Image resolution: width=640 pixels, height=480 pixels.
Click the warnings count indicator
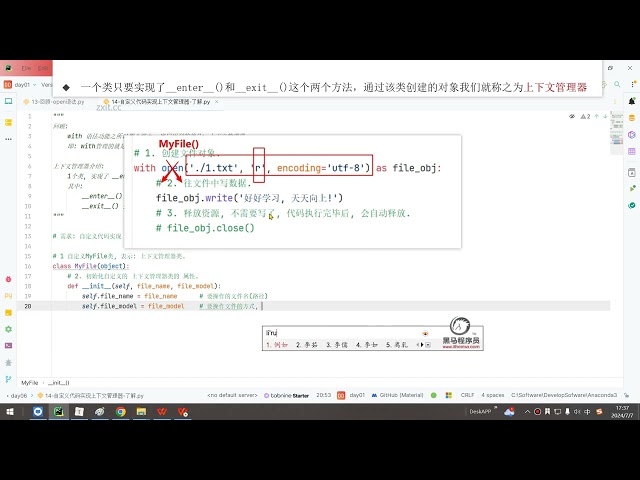[585, 117]
